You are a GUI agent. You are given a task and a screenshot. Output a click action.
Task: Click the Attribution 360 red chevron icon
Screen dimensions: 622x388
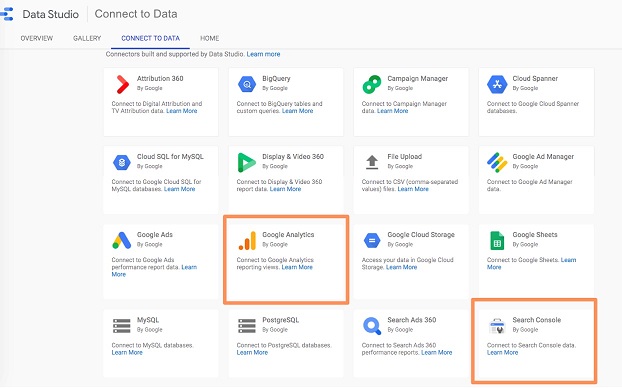pyautogui.click(x=122, y=84)
